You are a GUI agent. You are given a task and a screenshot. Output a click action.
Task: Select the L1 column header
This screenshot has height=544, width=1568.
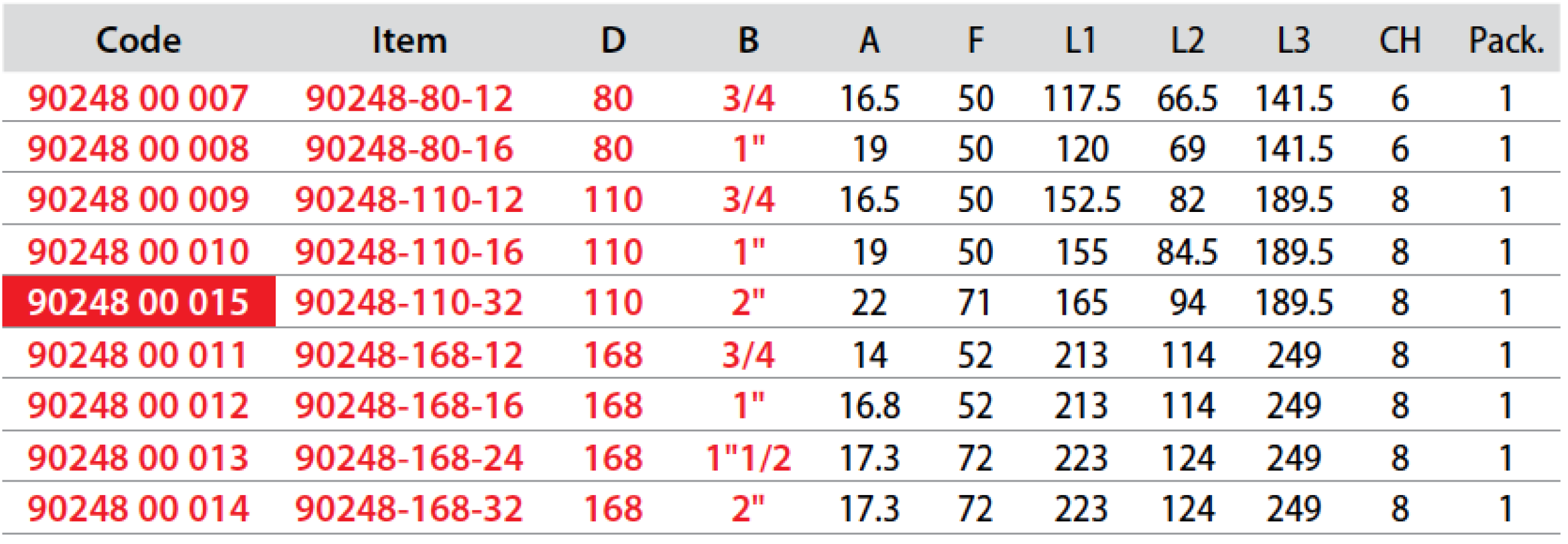tap(1081, 40)
